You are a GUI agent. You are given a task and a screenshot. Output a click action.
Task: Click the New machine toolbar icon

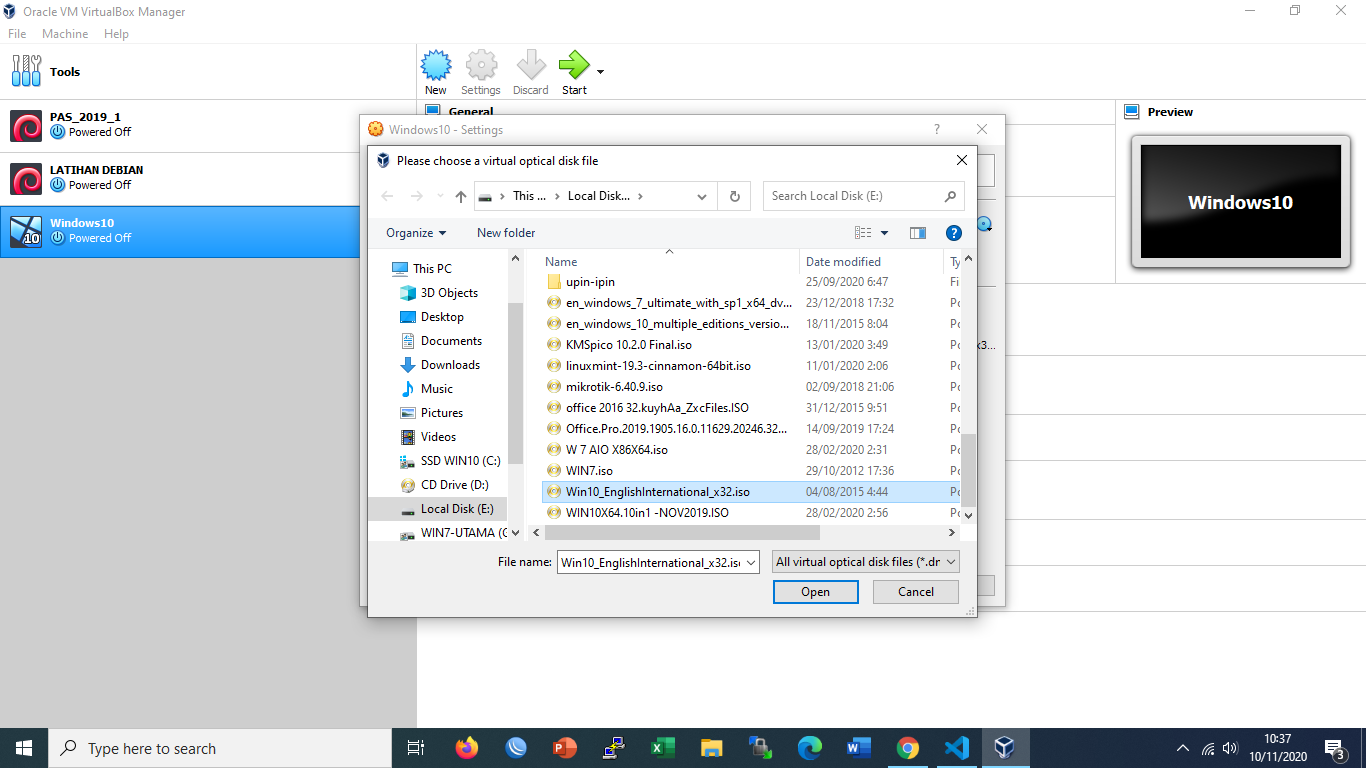tap(436, 72)
